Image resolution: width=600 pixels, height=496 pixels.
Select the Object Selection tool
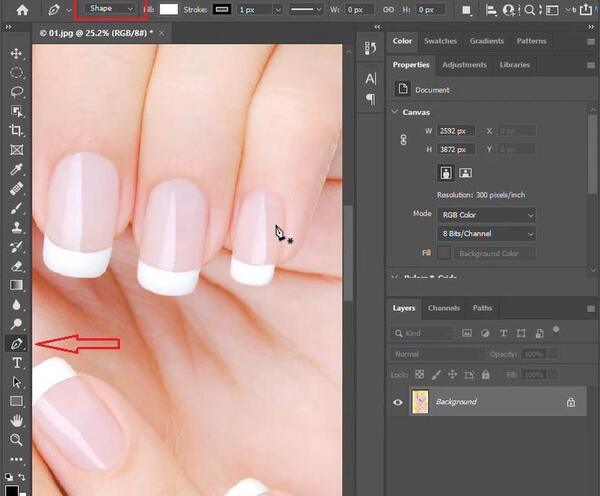coord(16,111)
